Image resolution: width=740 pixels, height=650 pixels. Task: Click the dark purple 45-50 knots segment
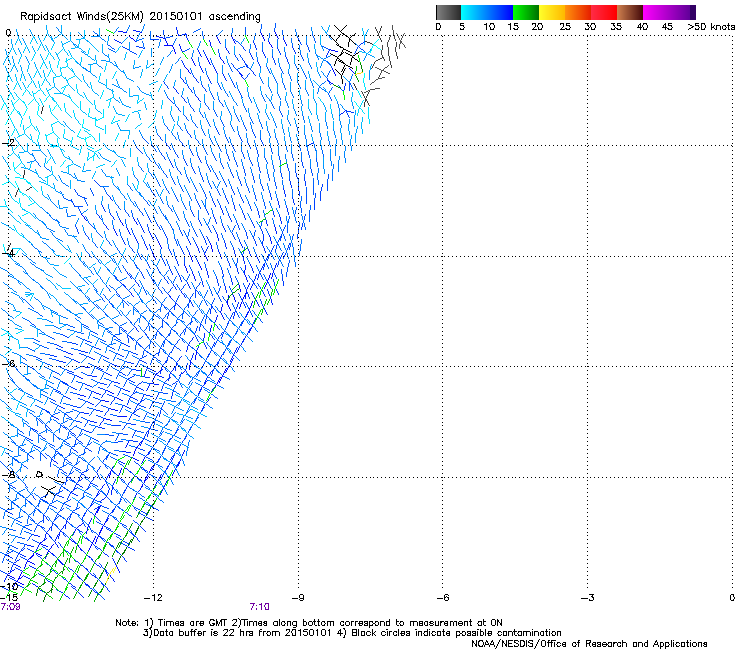click(682, 12)
